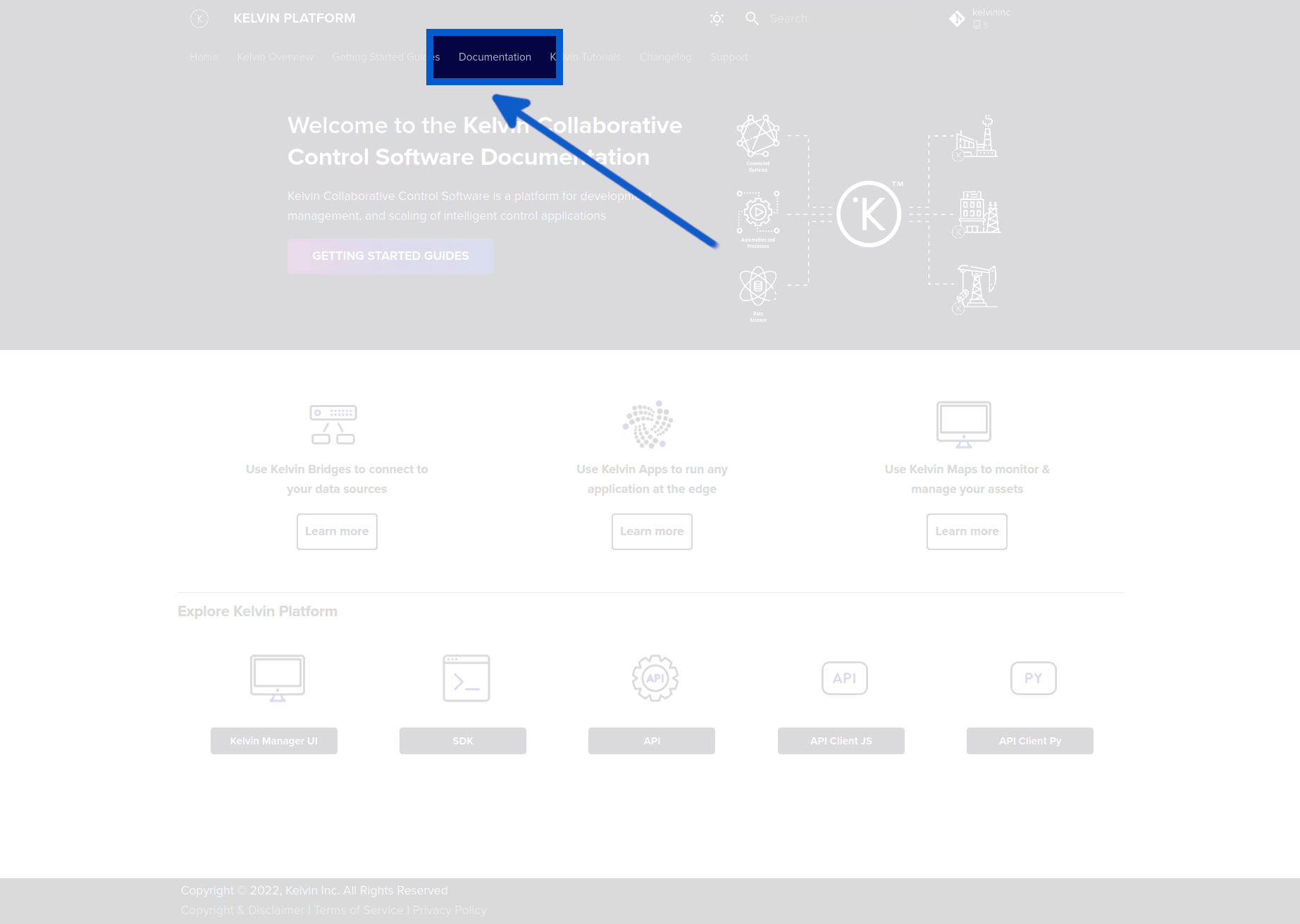Screen dimensions: 1300x924
Task: Open the Documentation nav item
Action: pyautogui.click(x=495, y=57)
